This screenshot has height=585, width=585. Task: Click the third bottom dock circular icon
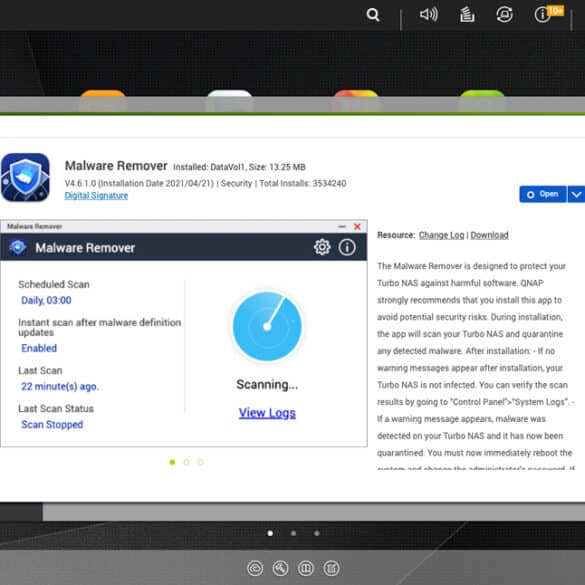[306, 568]
